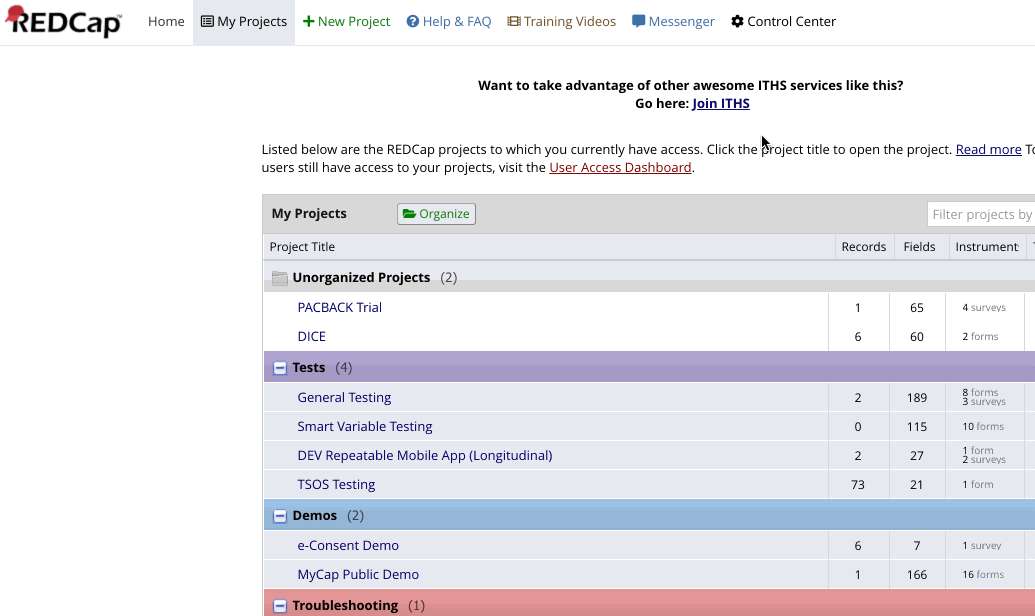Click the '1 form' cell for TSOS Testing
1035x616 pixels.
(x=978, y=484)
